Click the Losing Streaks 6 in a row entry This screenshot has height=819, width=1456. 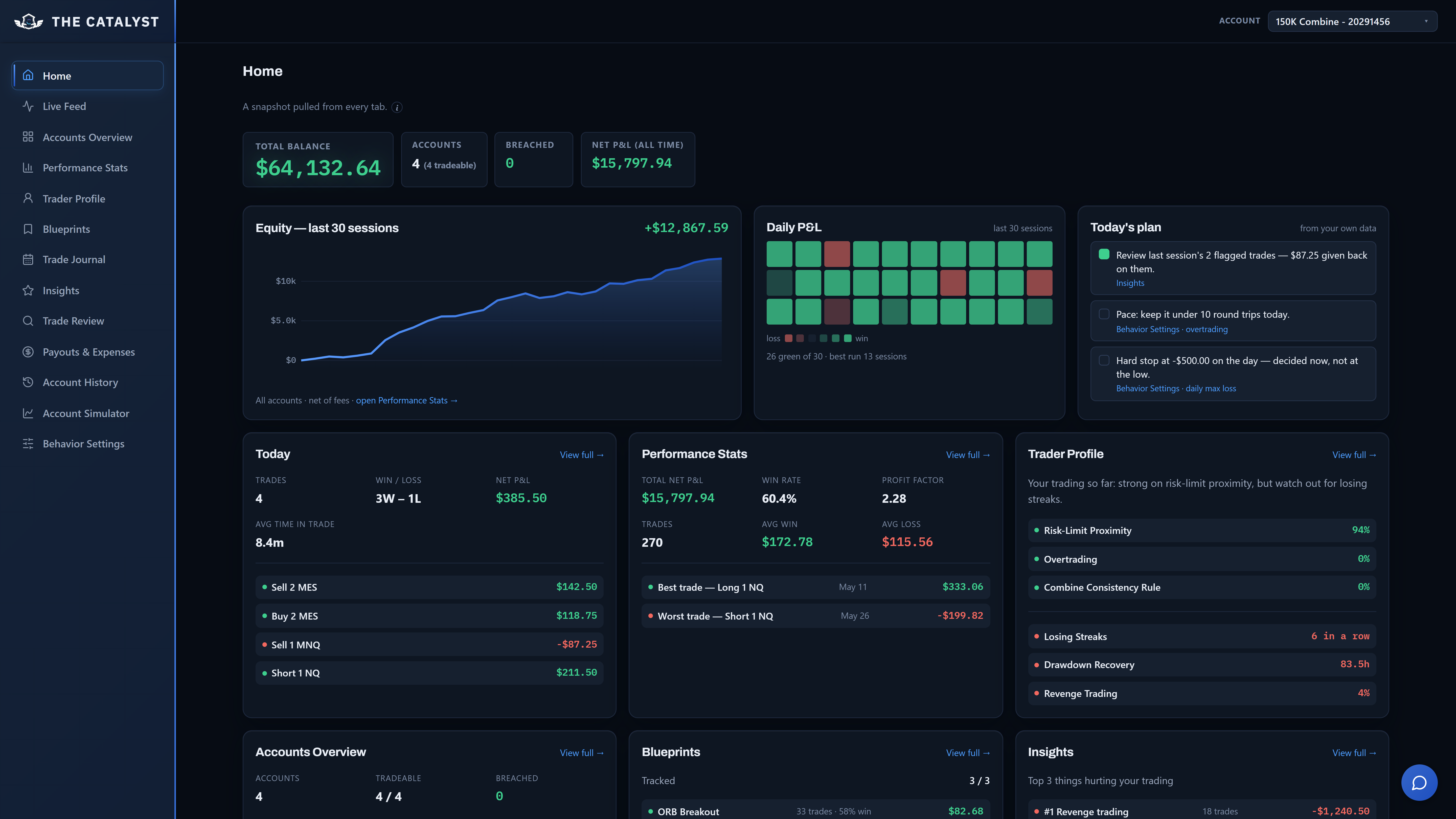tap(1202, 636)
